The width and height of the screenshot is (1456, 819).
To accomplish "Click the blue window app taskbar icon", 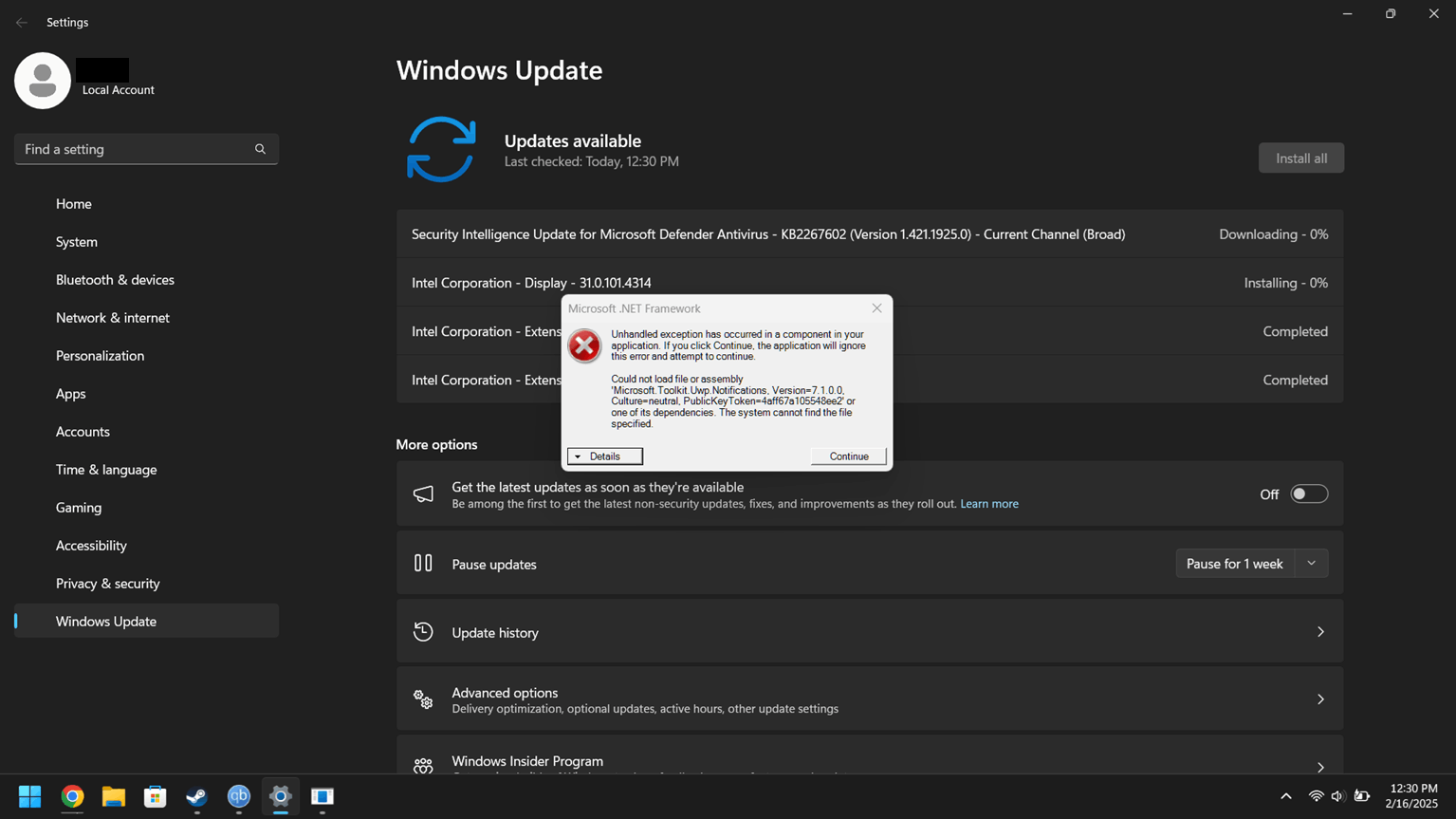I will [x=323, y=796].
